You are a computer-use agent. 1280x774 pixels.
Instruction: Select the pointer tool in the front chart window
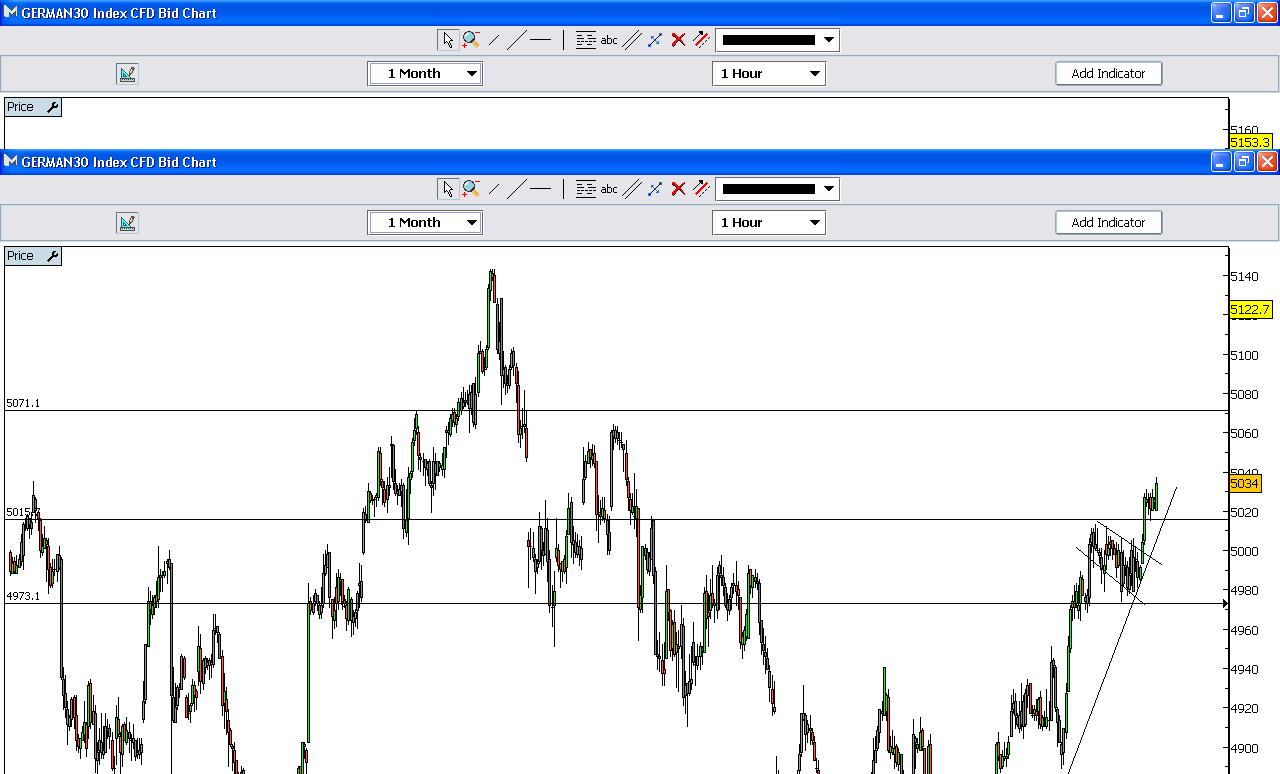point(447,189)
